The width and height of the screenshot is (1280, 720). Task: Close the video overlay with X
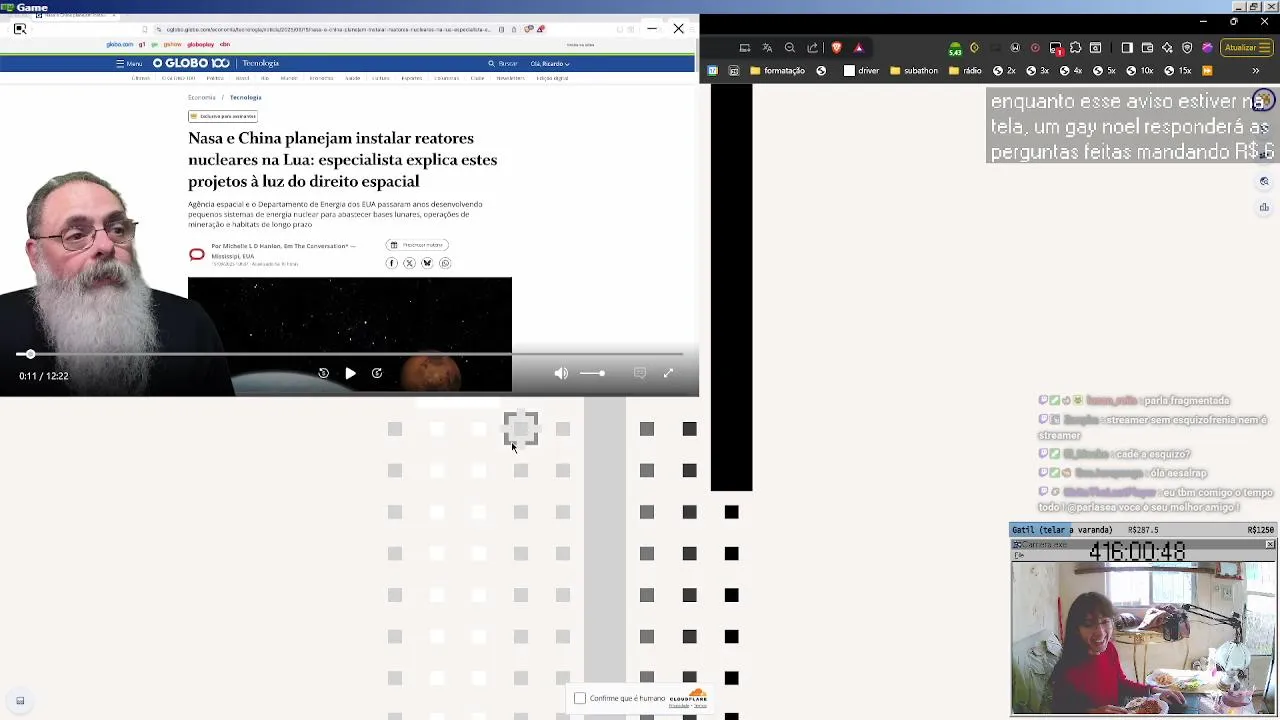678,28
